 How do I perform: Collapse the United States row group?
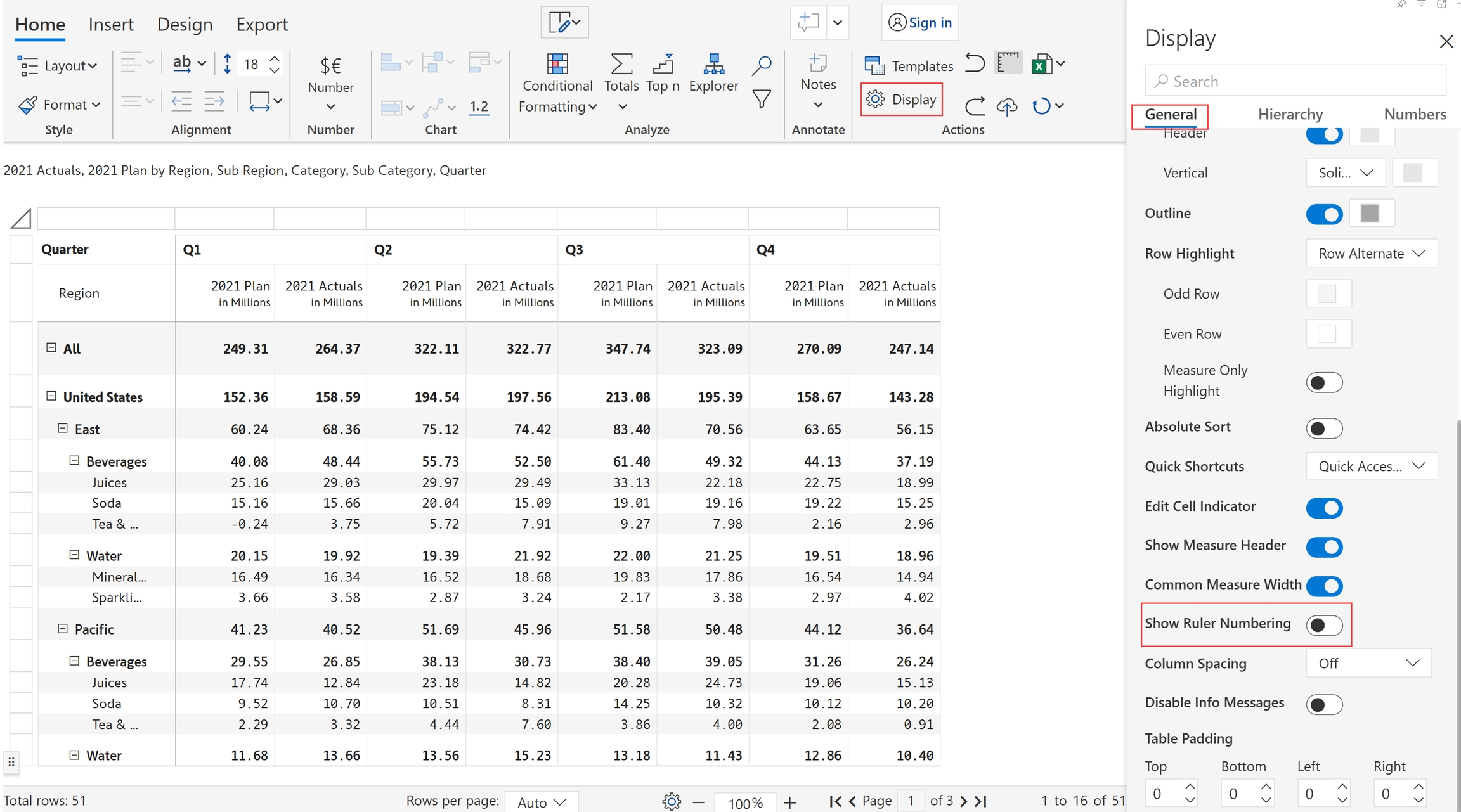pyautogui.click(x=51, y=396)
